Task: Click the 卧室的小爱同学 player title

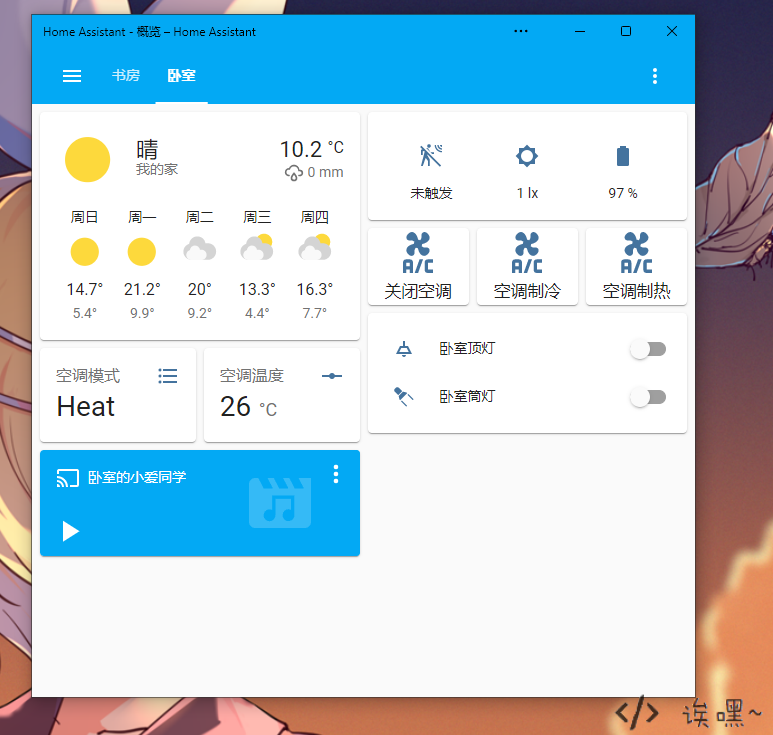Action: (137, 477)
